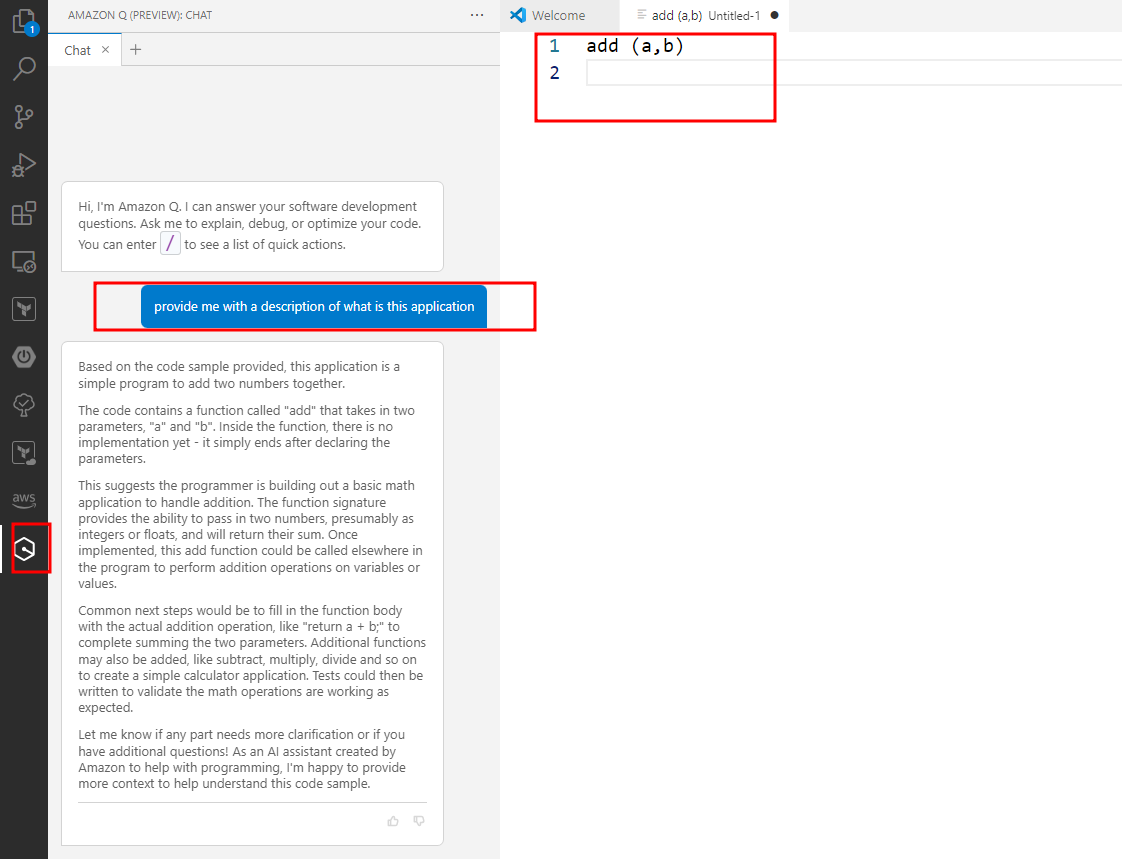Screen dimensions: 1122x859
Task: Open the Amazon Q hexagon icon
Action: tap(24, 549)
